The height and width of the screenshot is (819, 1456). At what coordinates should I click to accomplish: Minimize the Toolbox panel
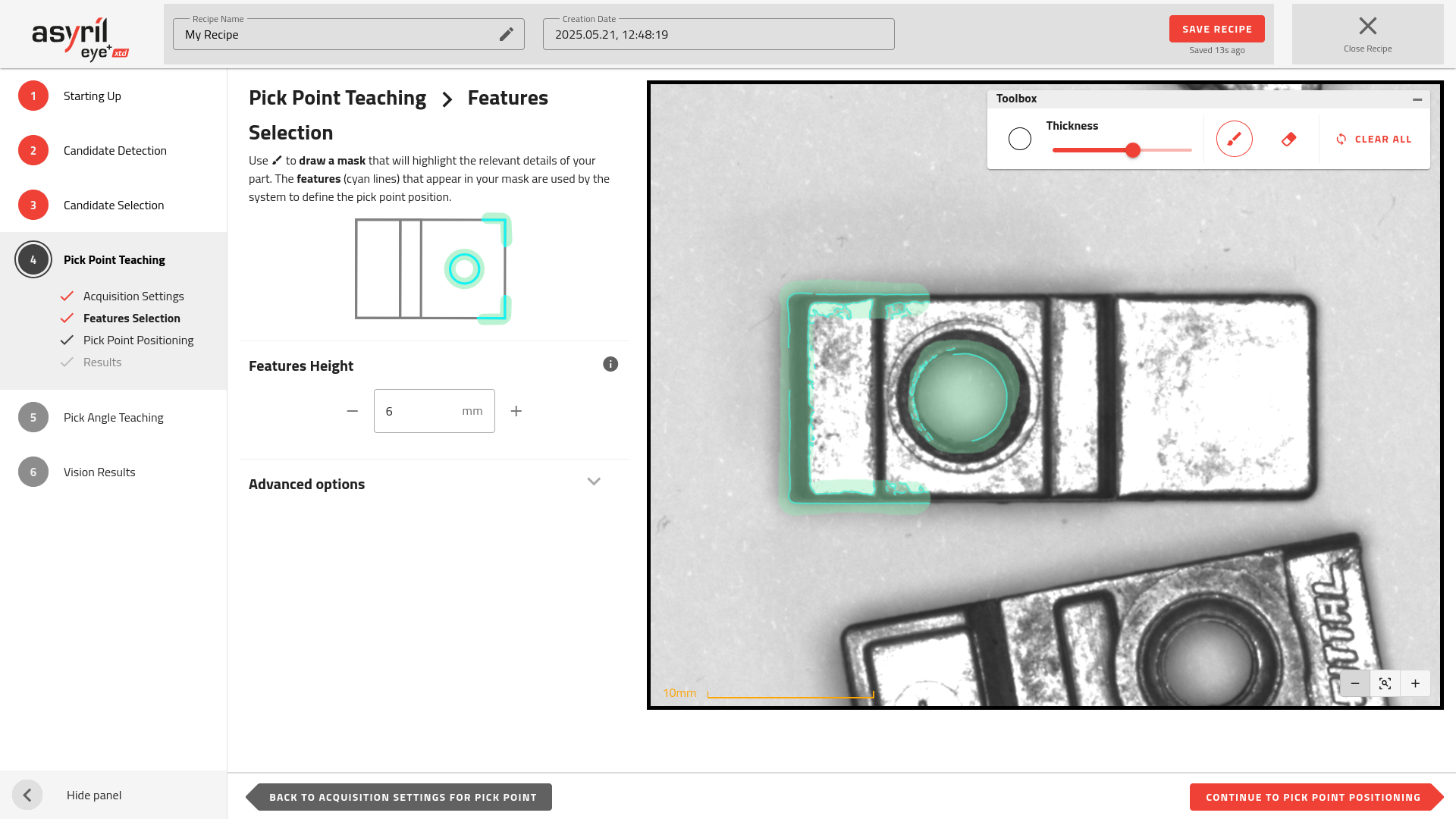(1417, 99)
